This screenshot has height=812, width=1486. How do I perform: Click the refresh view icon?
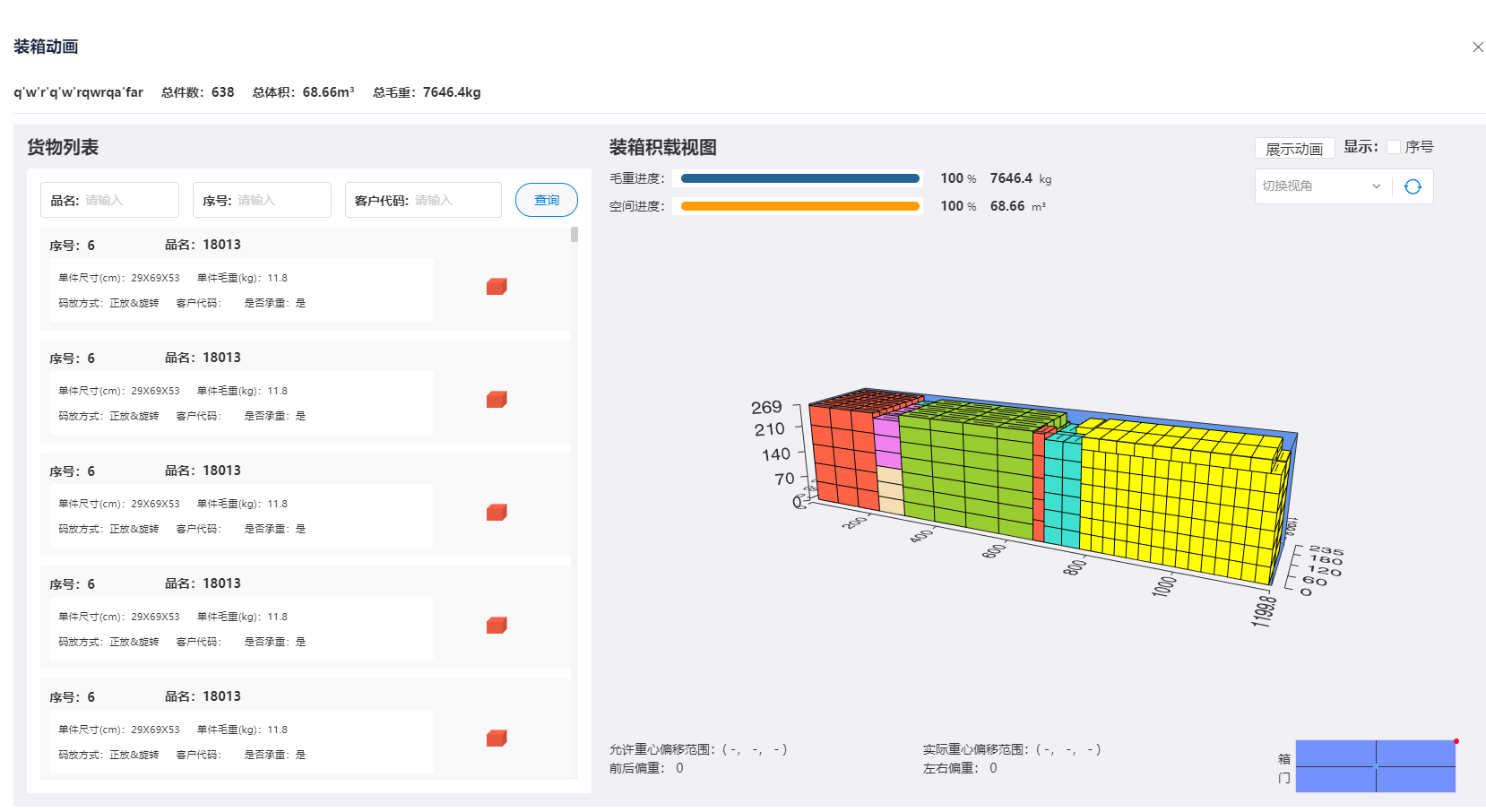click(x=1413, y=186)
